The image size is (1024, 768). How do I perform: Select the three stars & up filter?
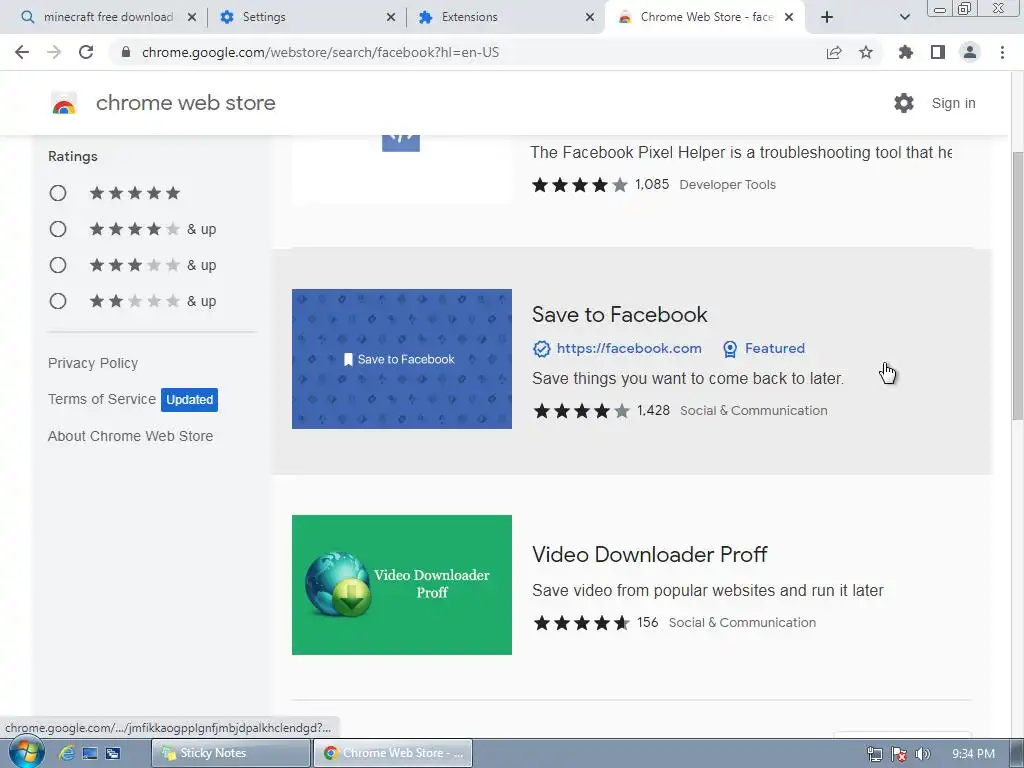pyautogui.click(x=58, y=265)
